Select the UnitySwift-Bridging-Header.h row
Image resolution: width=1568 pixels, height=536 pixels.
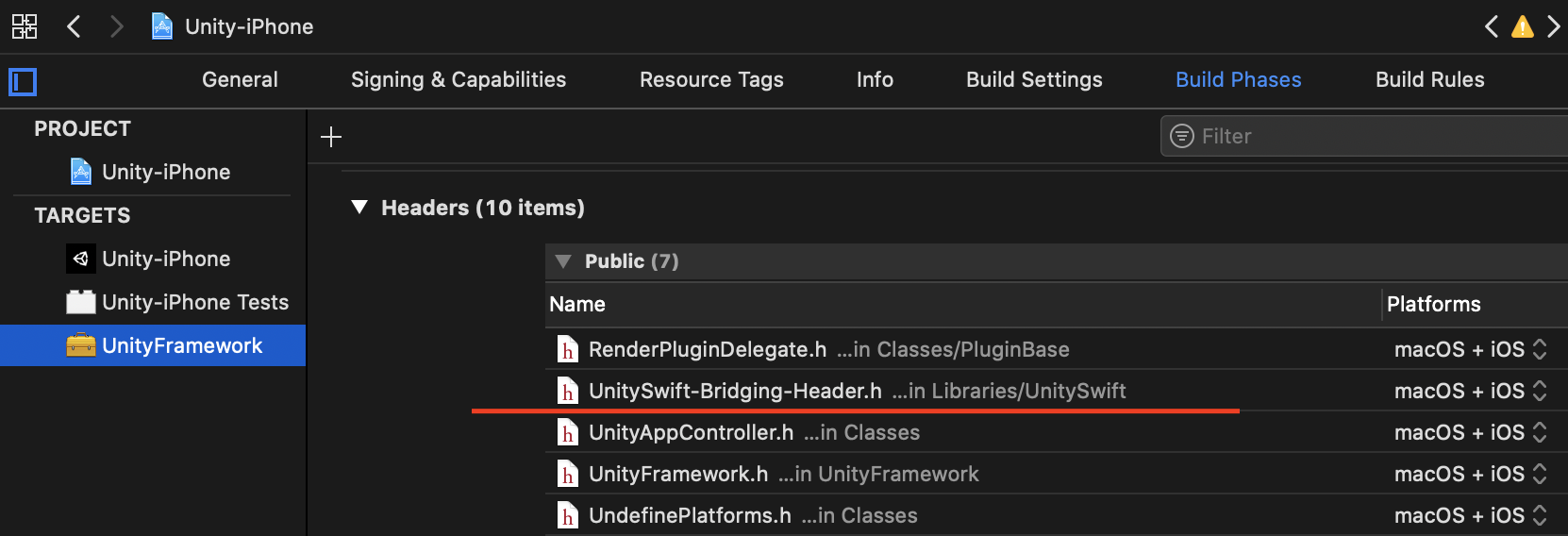pyautogui.click(x=1057, y=391)
